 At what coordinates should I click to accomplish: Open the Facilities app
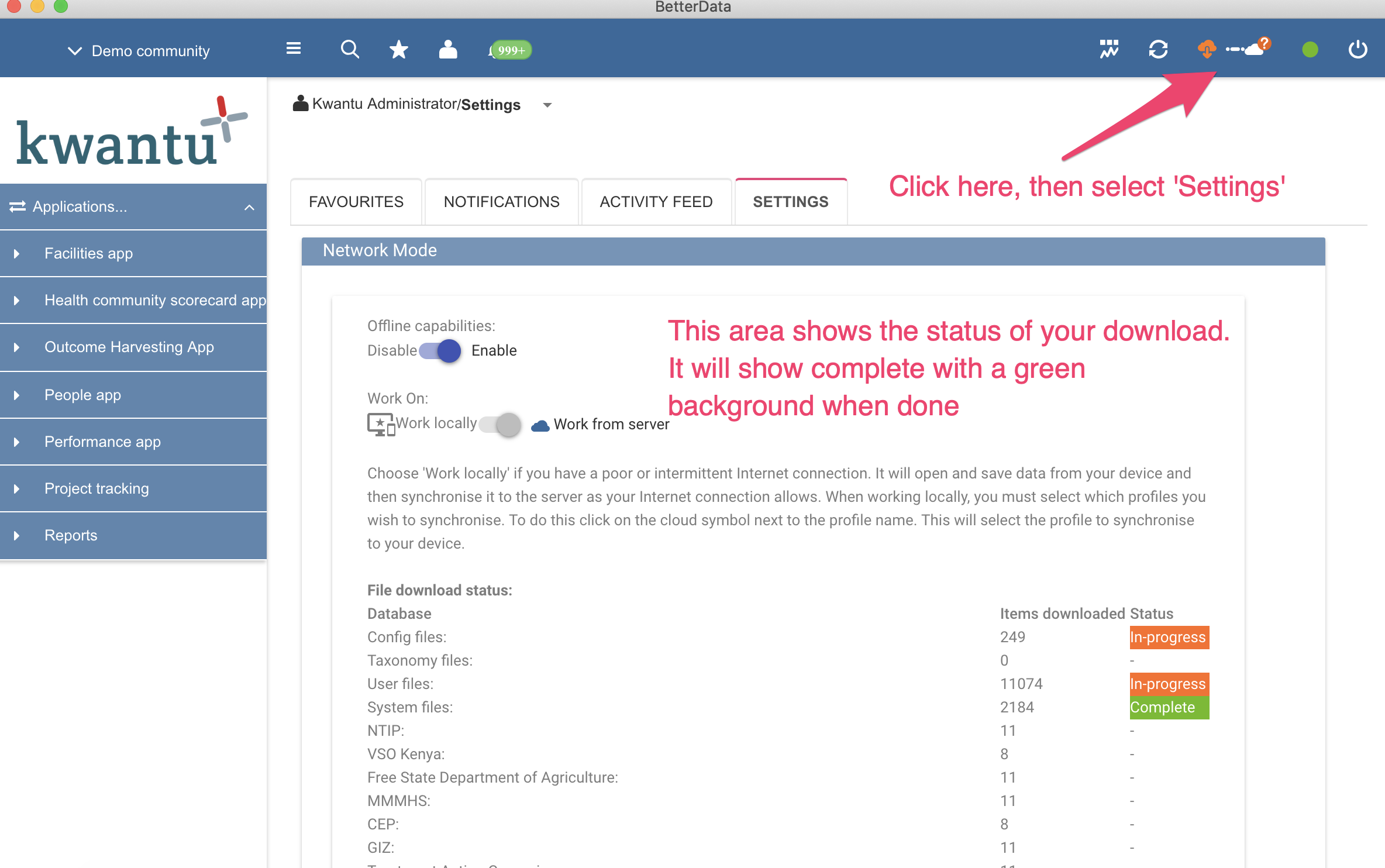click(x=89, y=253)
